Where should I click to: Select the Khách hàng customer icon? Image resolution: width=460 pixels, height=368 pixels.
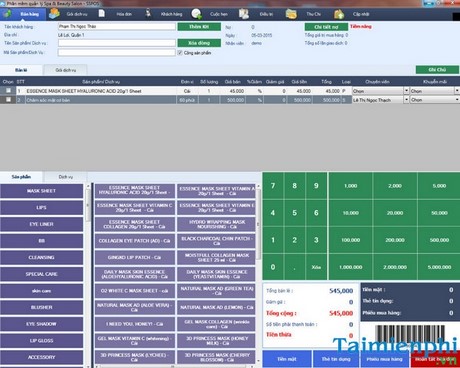coord(148,14)
